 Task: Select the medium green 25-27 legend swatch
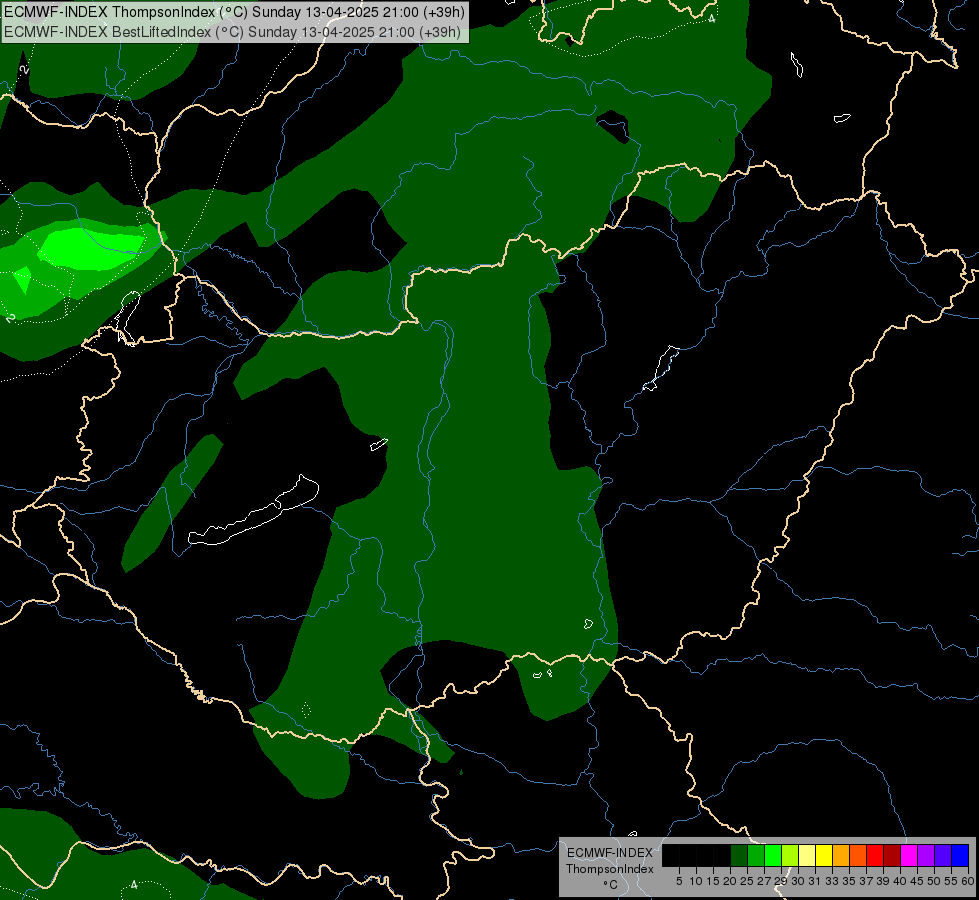[x=756, y=855]
